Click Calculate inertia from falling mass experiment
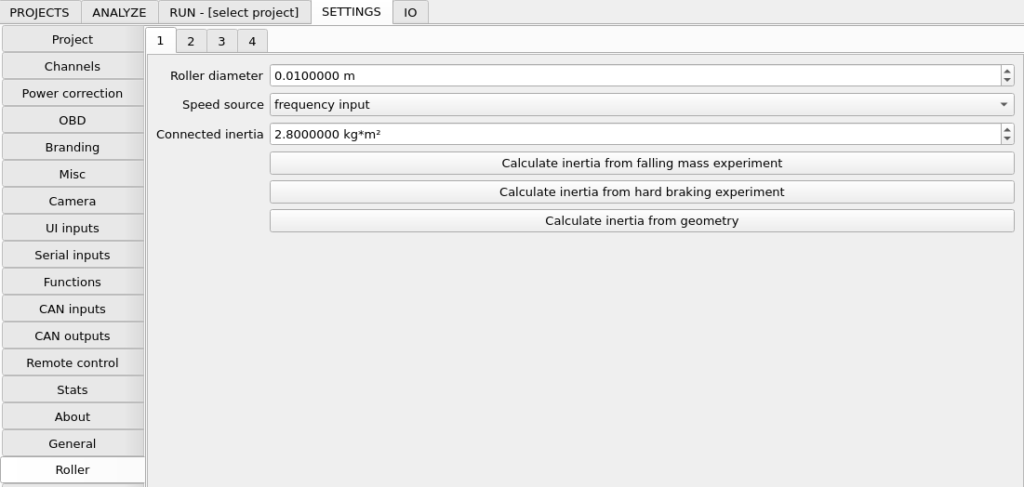 (642, 163)
